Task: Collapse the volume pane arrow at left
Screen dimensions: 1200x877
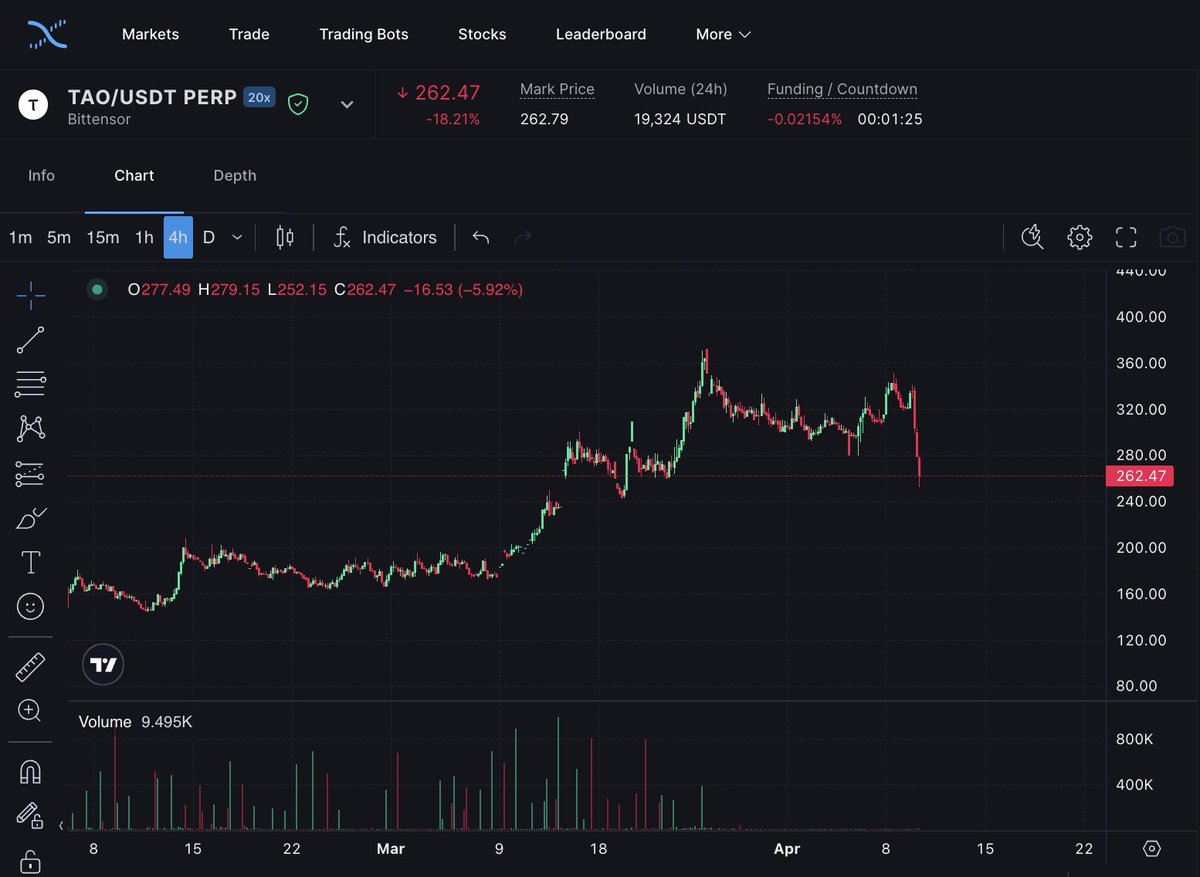Action: coord(62,826)
